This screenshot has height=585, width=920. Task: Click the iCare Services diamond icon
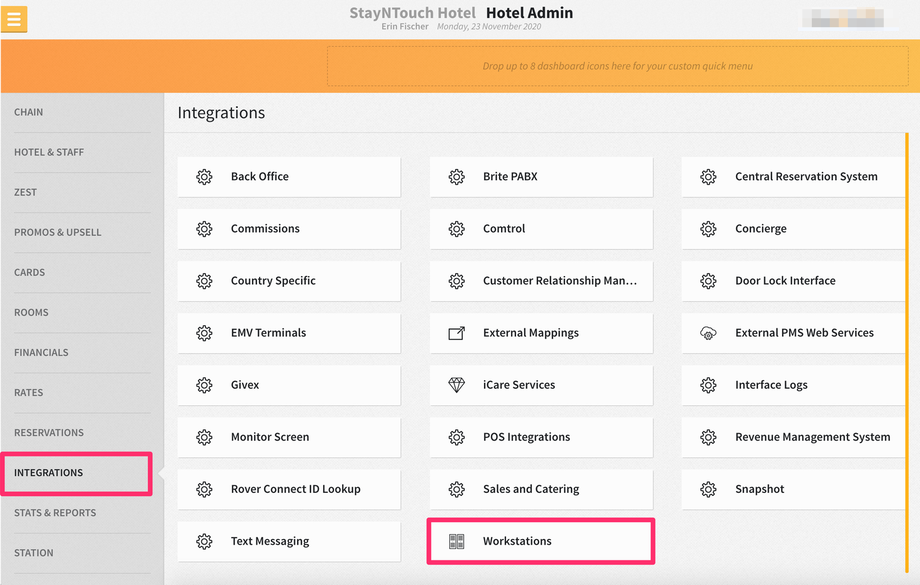[456, 385]
